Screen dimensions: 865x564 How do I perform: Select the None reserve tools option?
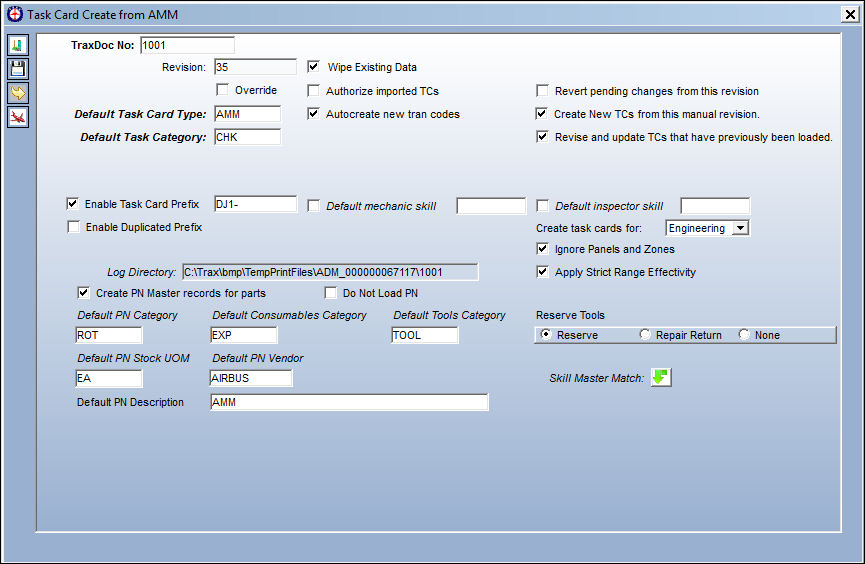click(x=744, y=334)
